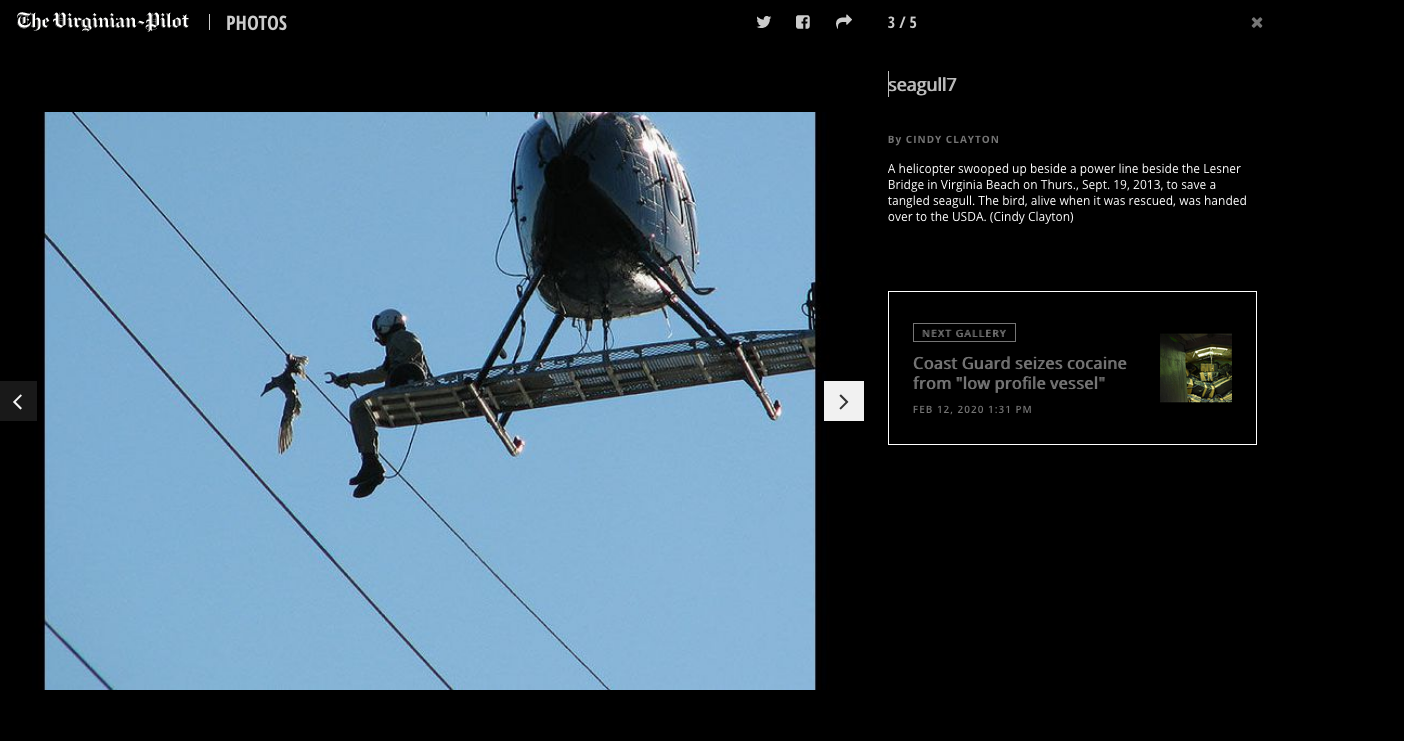
Task: Share this photo on Twitter
Action: coord(764,22)
